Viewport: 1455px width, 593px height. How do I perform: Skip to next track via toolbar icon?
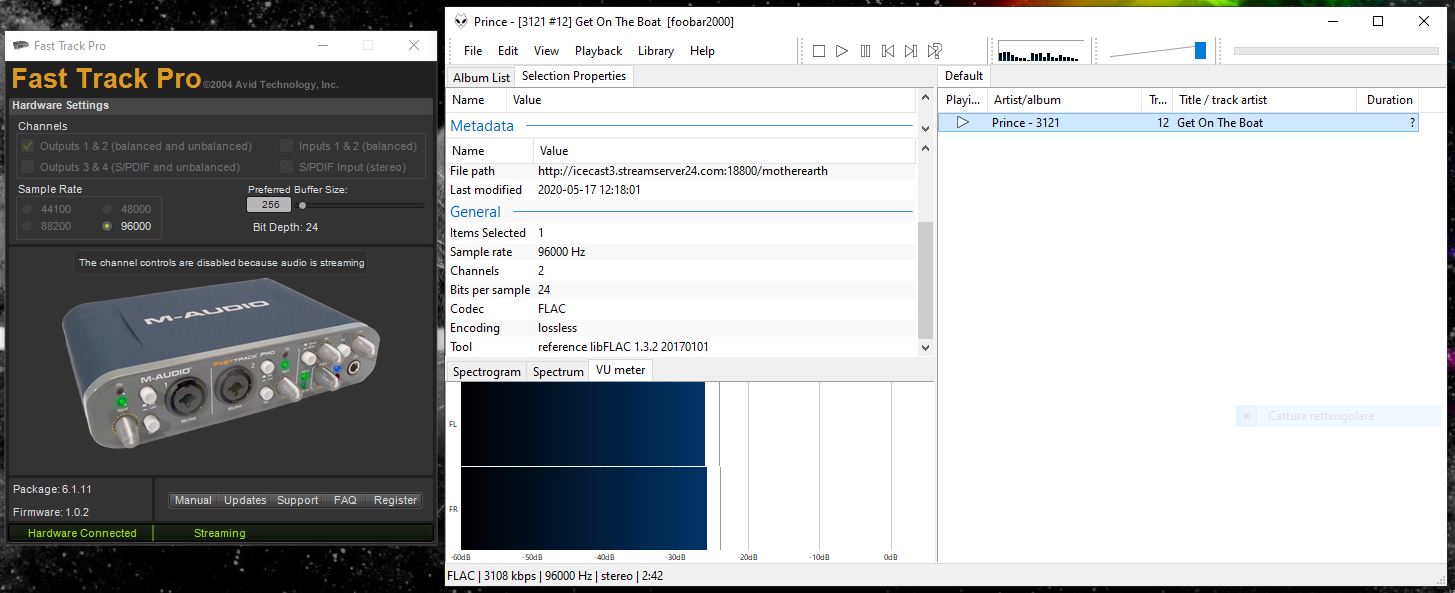(911, 51)
